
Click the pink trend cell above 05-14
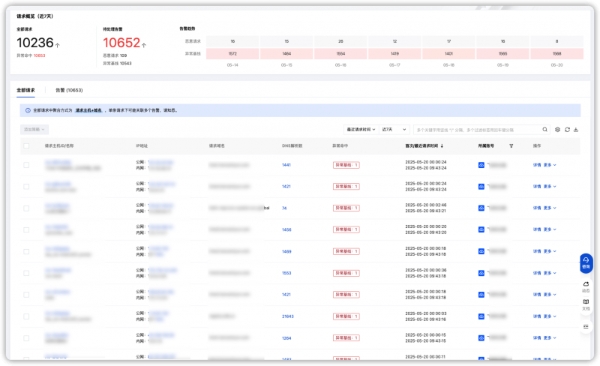[x=233, y=54]
